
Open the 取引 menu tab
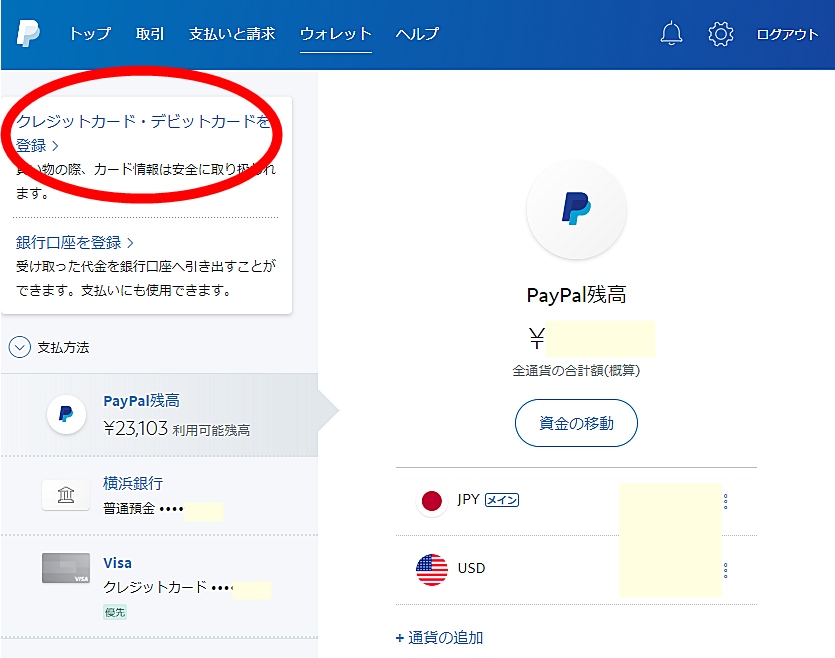(x=150, y=34)
